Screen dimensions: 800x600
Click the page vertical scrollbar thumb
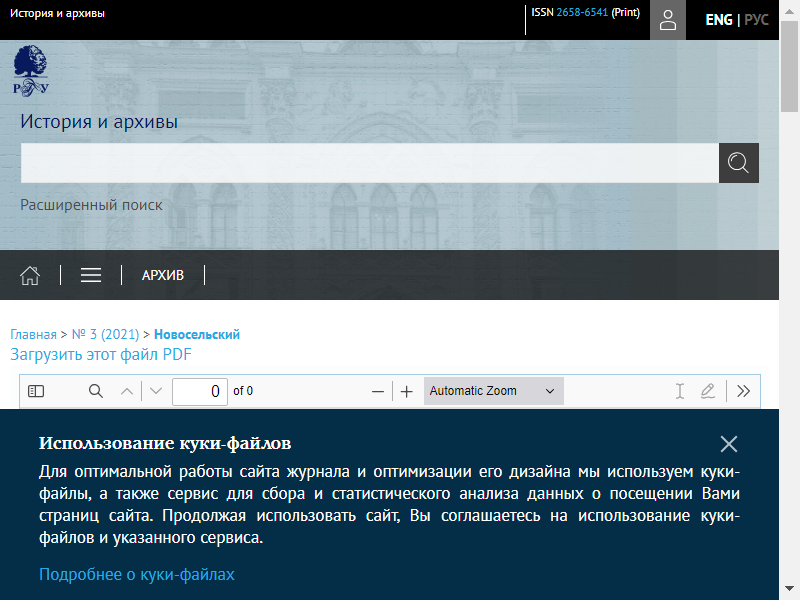point(789,65)
